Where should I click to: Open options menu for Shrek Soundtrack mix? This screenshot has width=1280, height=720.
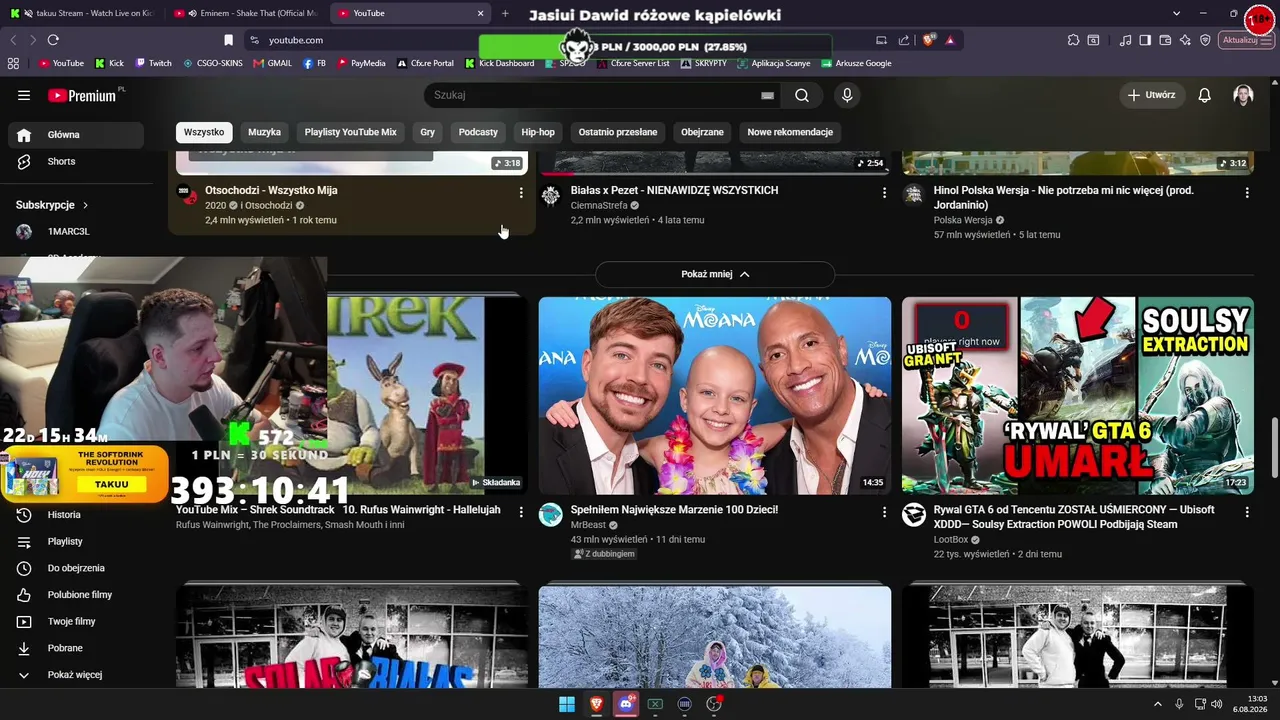click(x=520, y=512)
